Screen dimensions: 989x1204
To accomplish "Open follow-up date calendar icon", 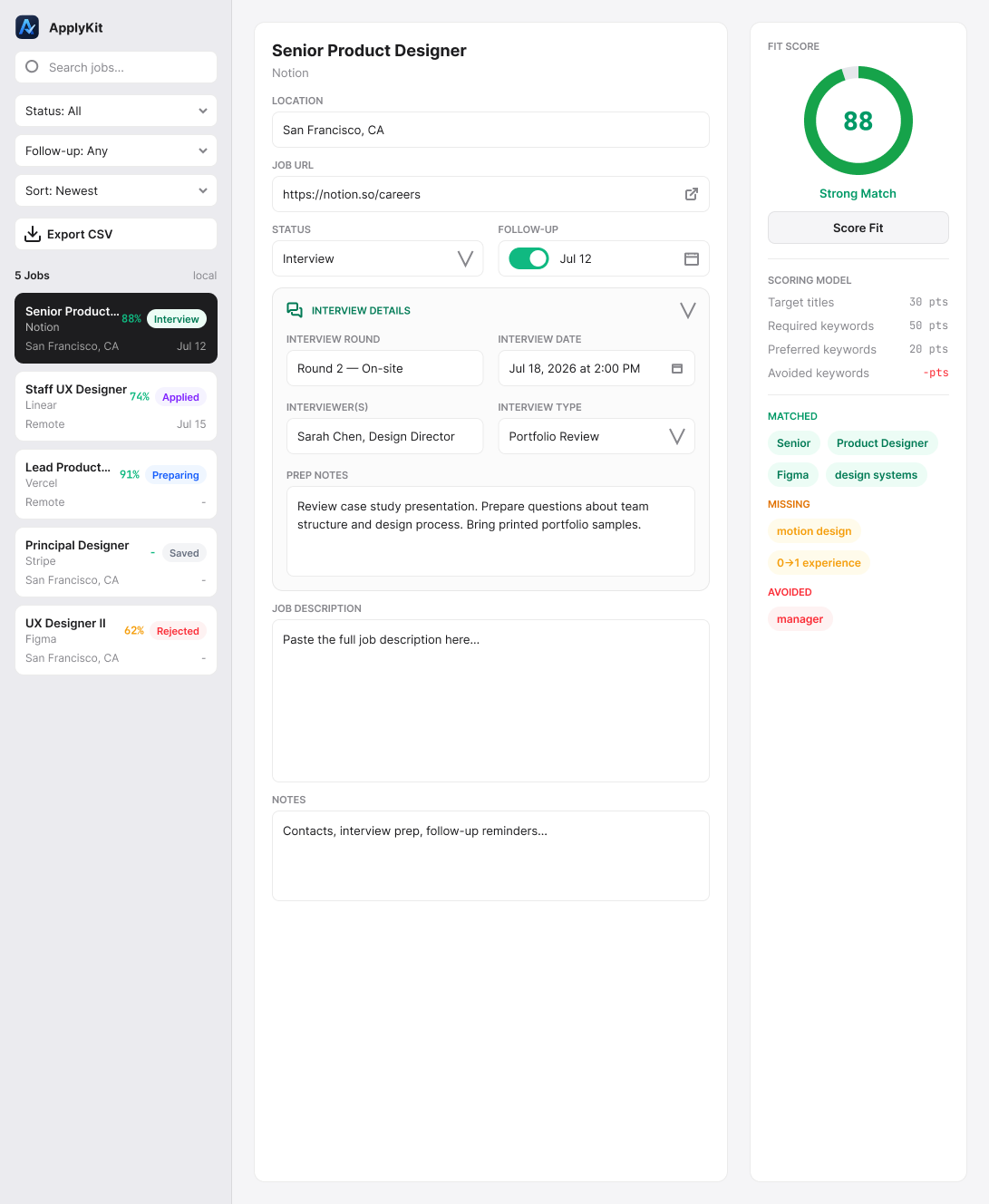I will (692, 258).
